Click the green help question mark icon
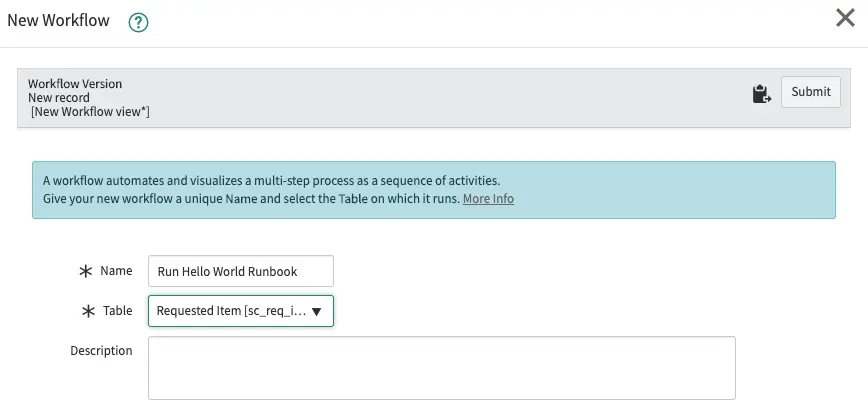Viewport: 868px width, 407px height. 138,22
